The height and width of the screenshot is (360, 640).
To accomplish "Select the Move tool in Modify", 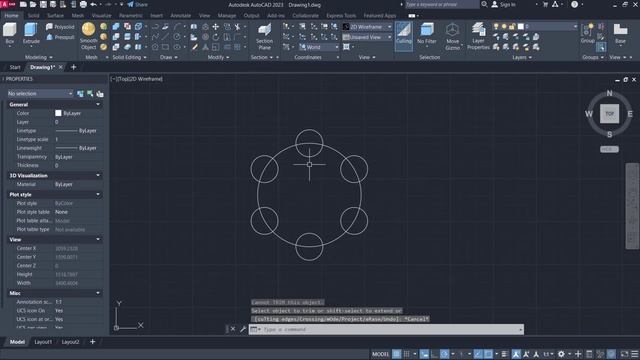I will point(216,27).
